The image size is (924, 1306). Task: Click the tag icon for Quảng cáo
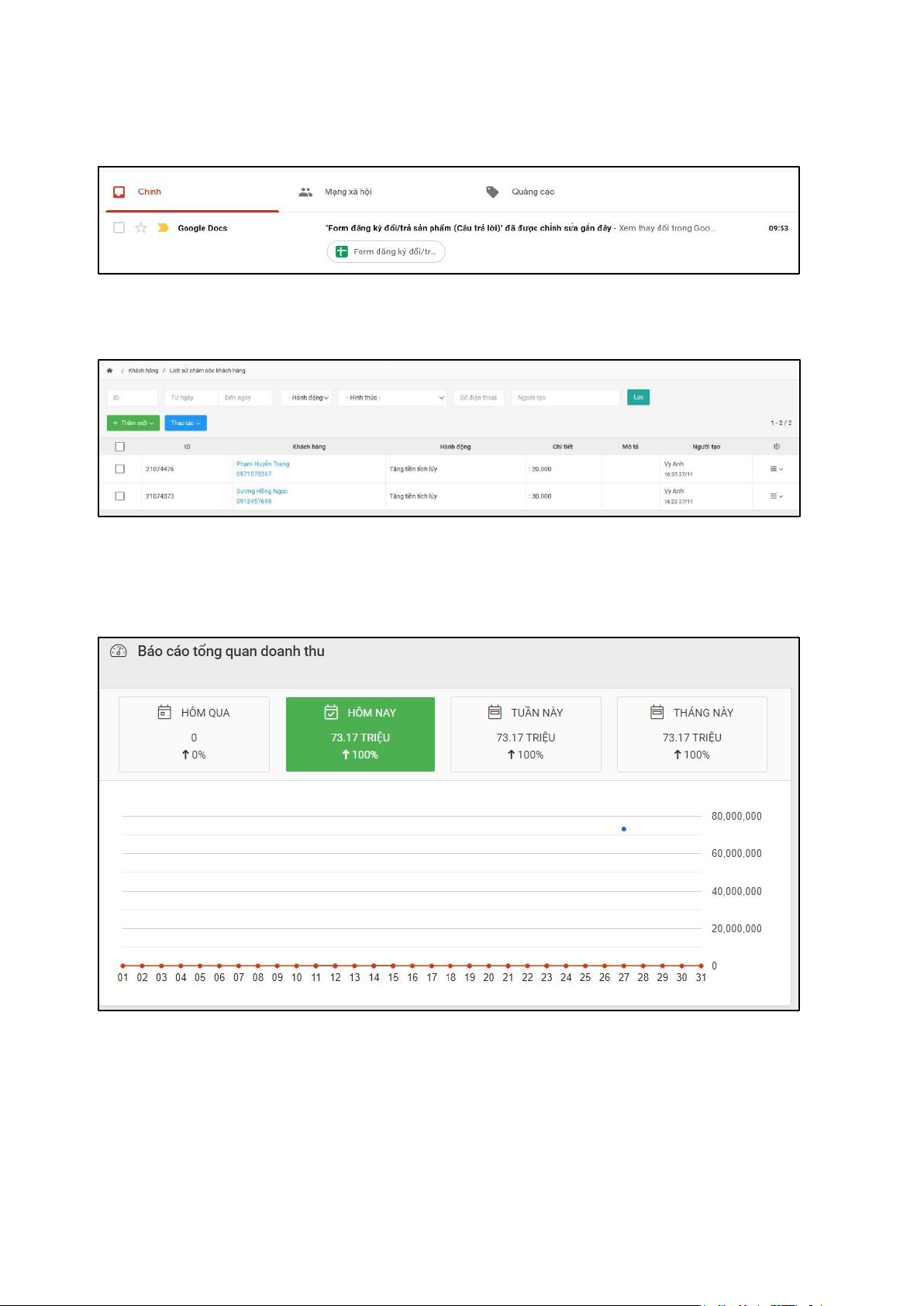492,192
